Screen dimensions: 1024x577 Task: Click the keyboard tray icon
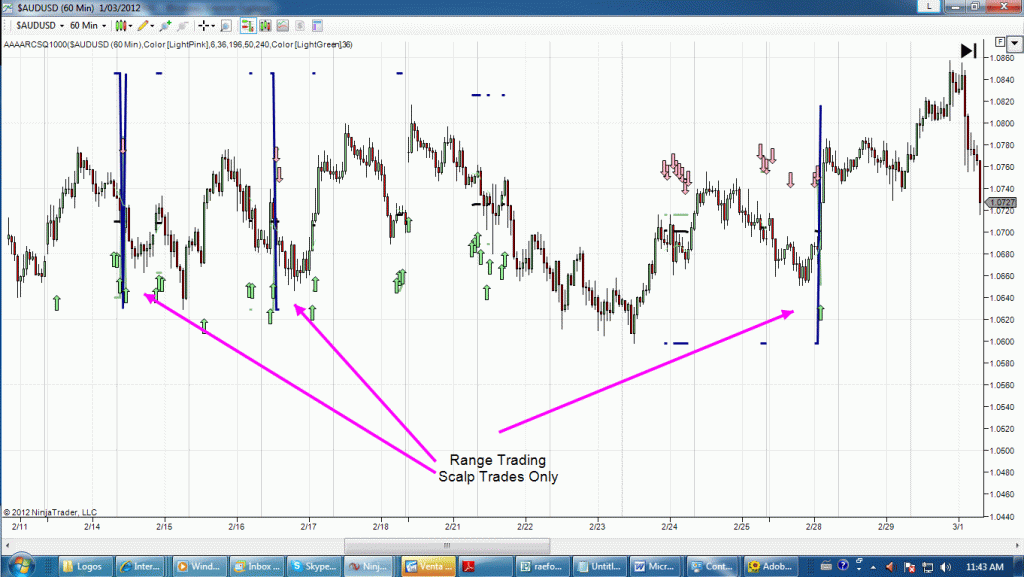pos(826,566)
